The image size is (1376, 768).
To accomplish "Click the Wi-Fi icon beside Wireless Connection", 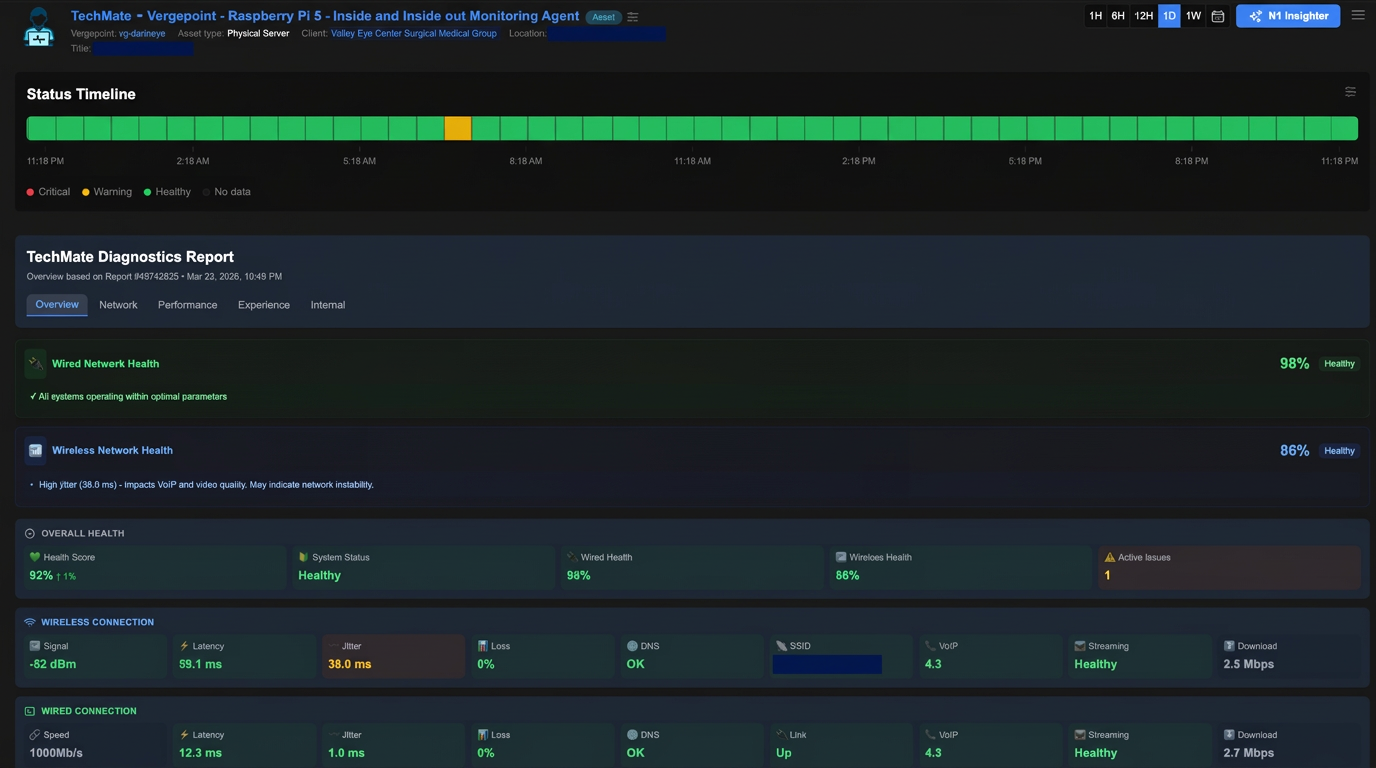I will pyautogui.click(x=30, y=622).
